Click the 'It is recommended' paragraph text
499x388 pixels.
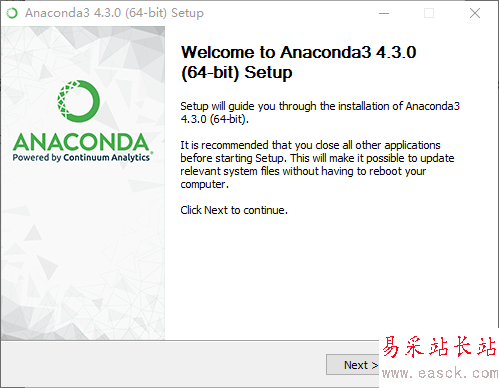click(317, 164)
